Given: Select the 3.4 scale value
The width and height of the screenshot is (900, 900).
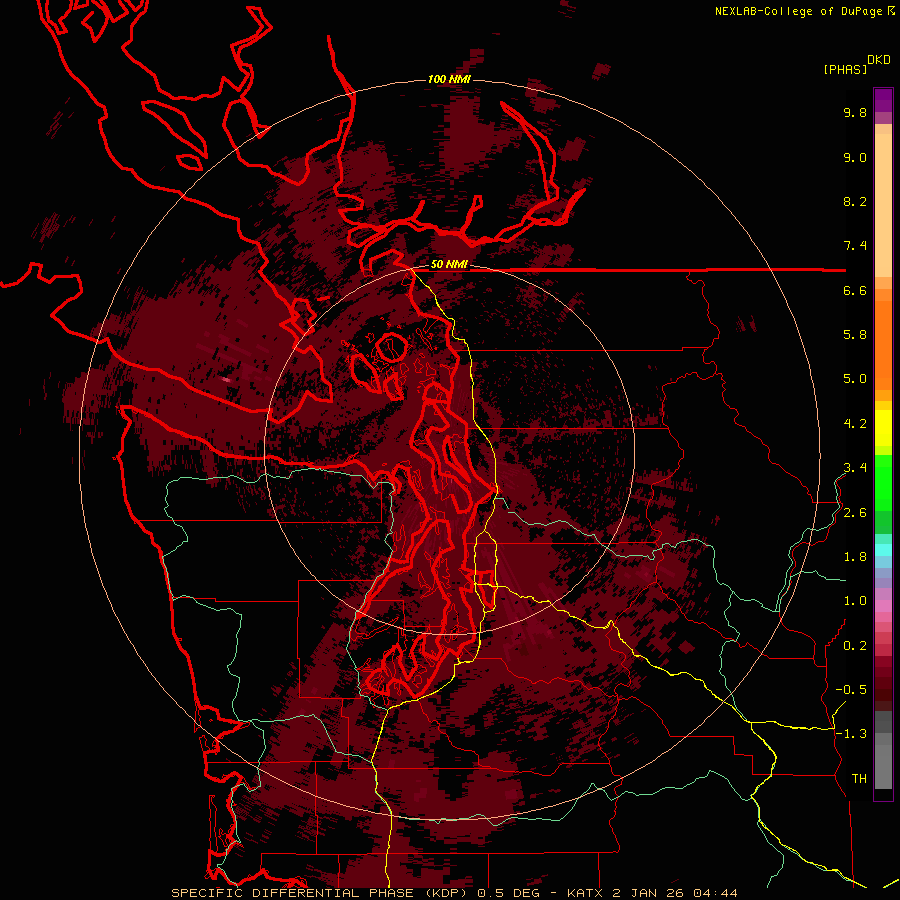Looking at the screenshot, I should coord(855,467).
